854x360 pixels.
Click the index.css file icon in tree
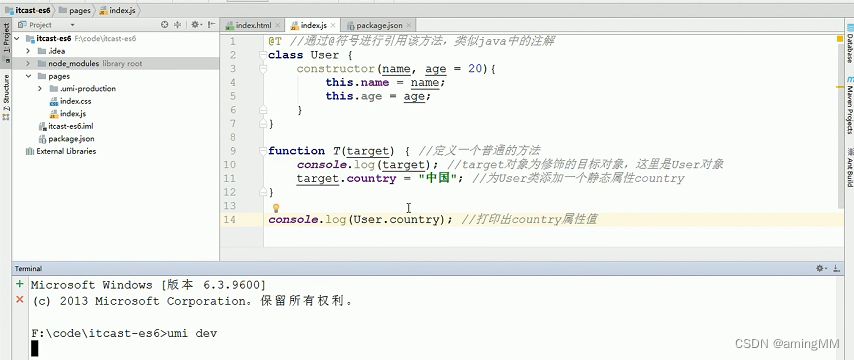[x=54, y=101]
